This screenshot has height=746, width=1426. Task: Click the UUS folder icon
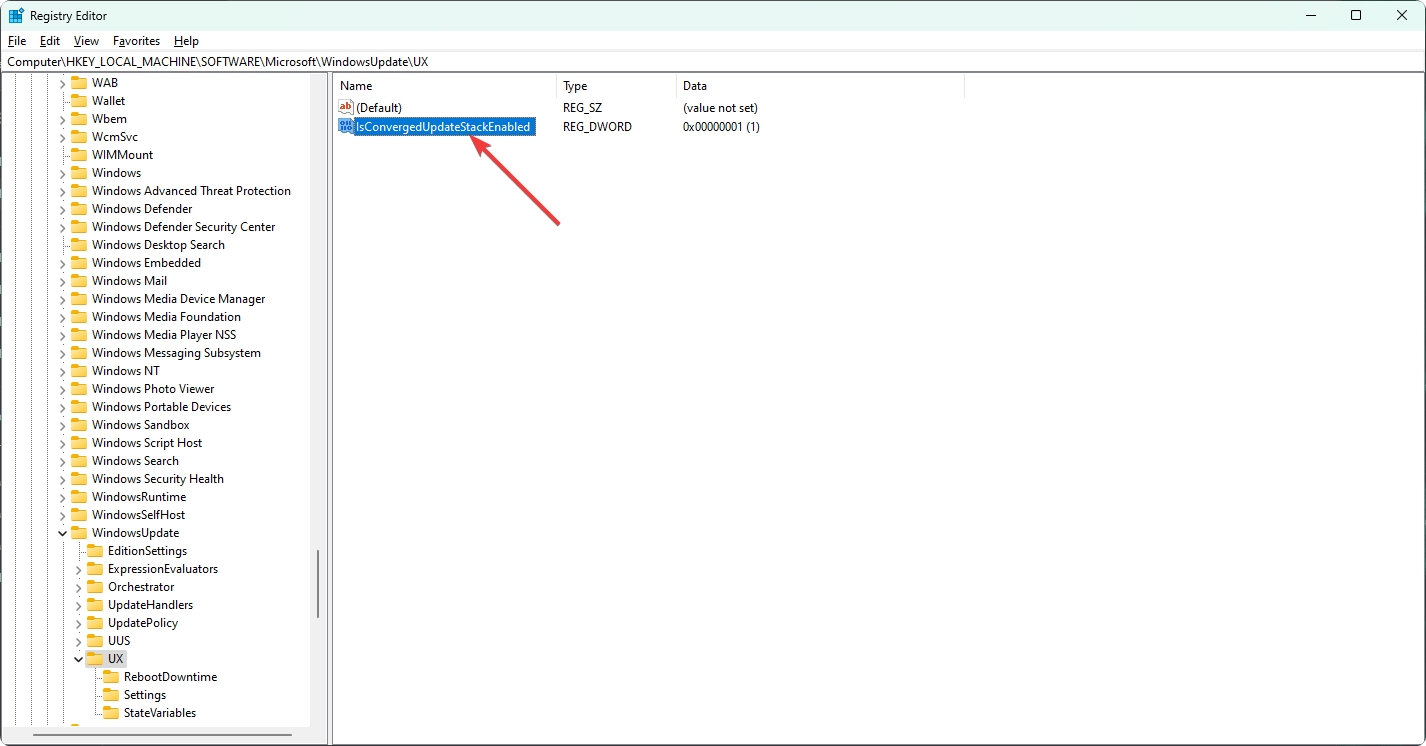coord(95,641)
